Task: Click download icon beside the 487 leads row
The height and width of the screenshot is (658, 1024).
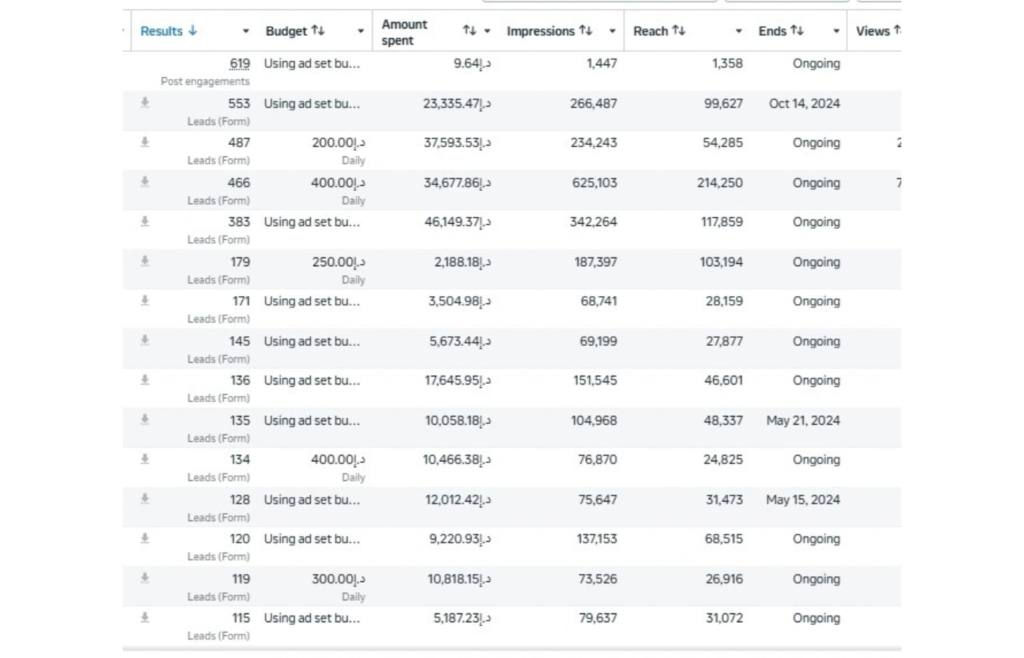Action: [145, 142]
